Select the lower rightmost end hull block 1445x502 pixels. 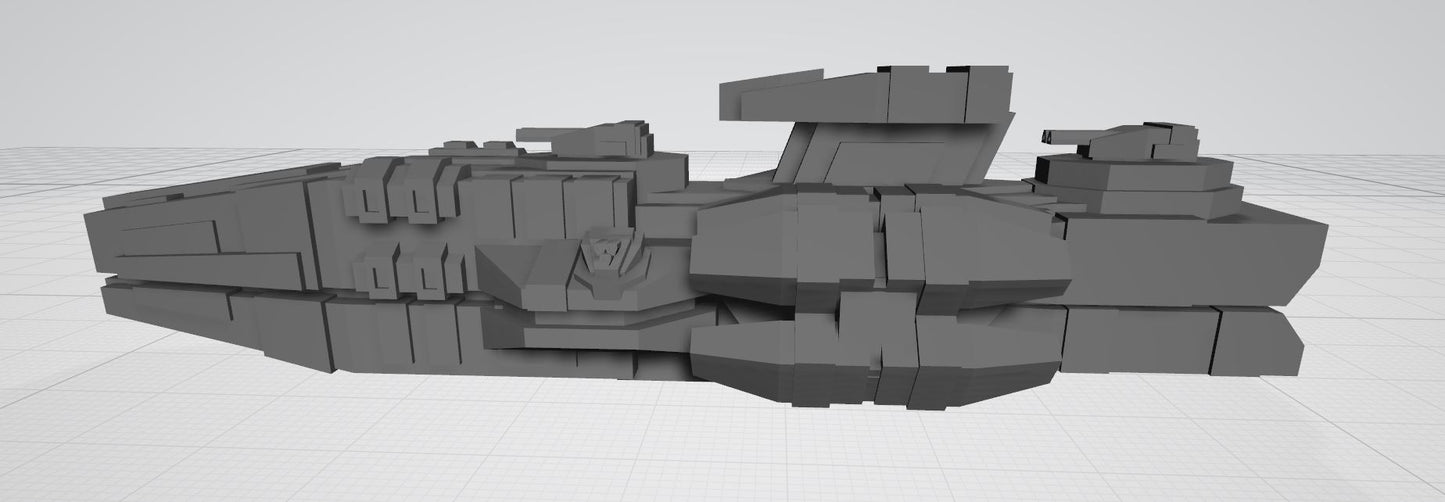point(1258,342)
